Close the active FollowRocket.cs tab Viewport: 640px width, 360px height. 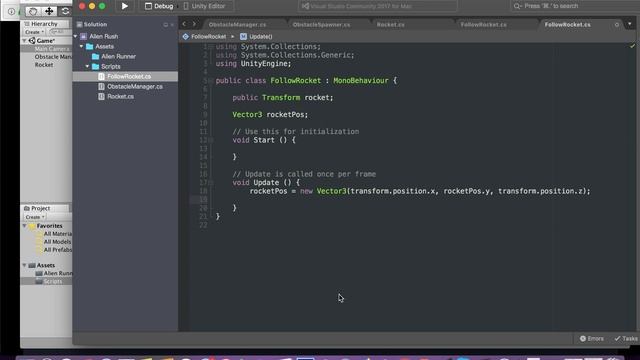pyautogui.click(x=616, y=25)
